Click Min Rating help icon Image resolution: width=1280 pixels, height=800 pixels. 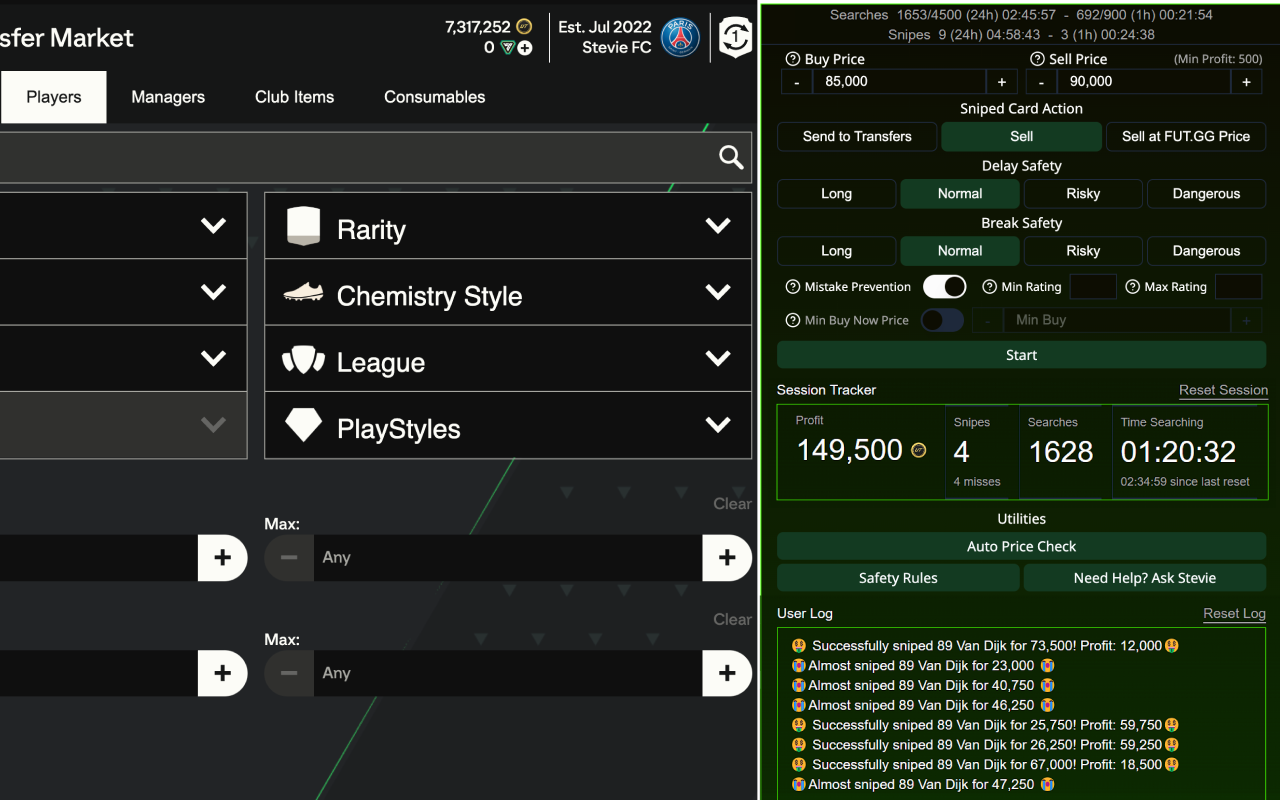tap(989, 287)
